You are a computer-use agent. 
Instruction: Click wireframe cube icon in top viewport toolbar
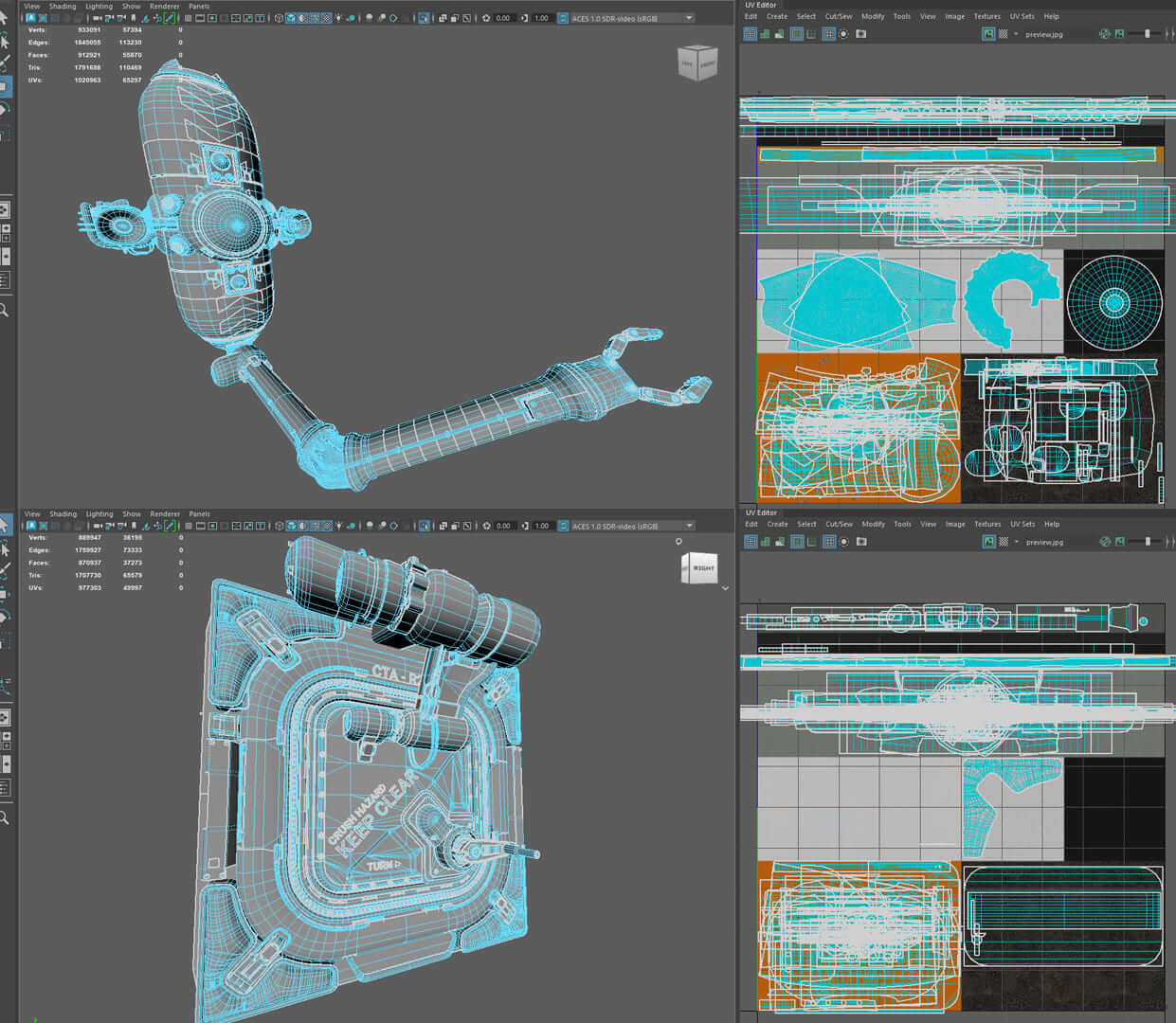click(279, 18)
